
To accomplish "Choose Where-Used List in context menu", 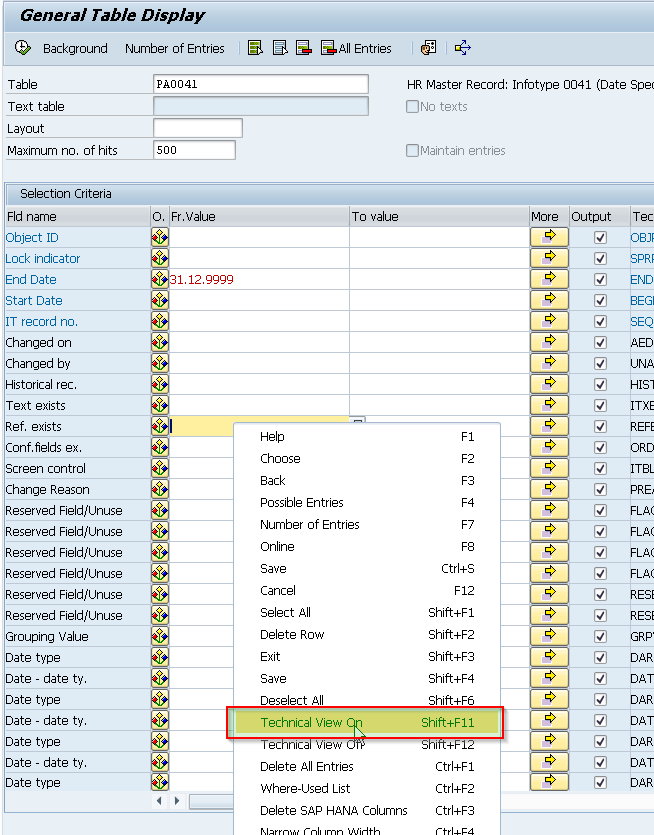I will tap(305, 789).
